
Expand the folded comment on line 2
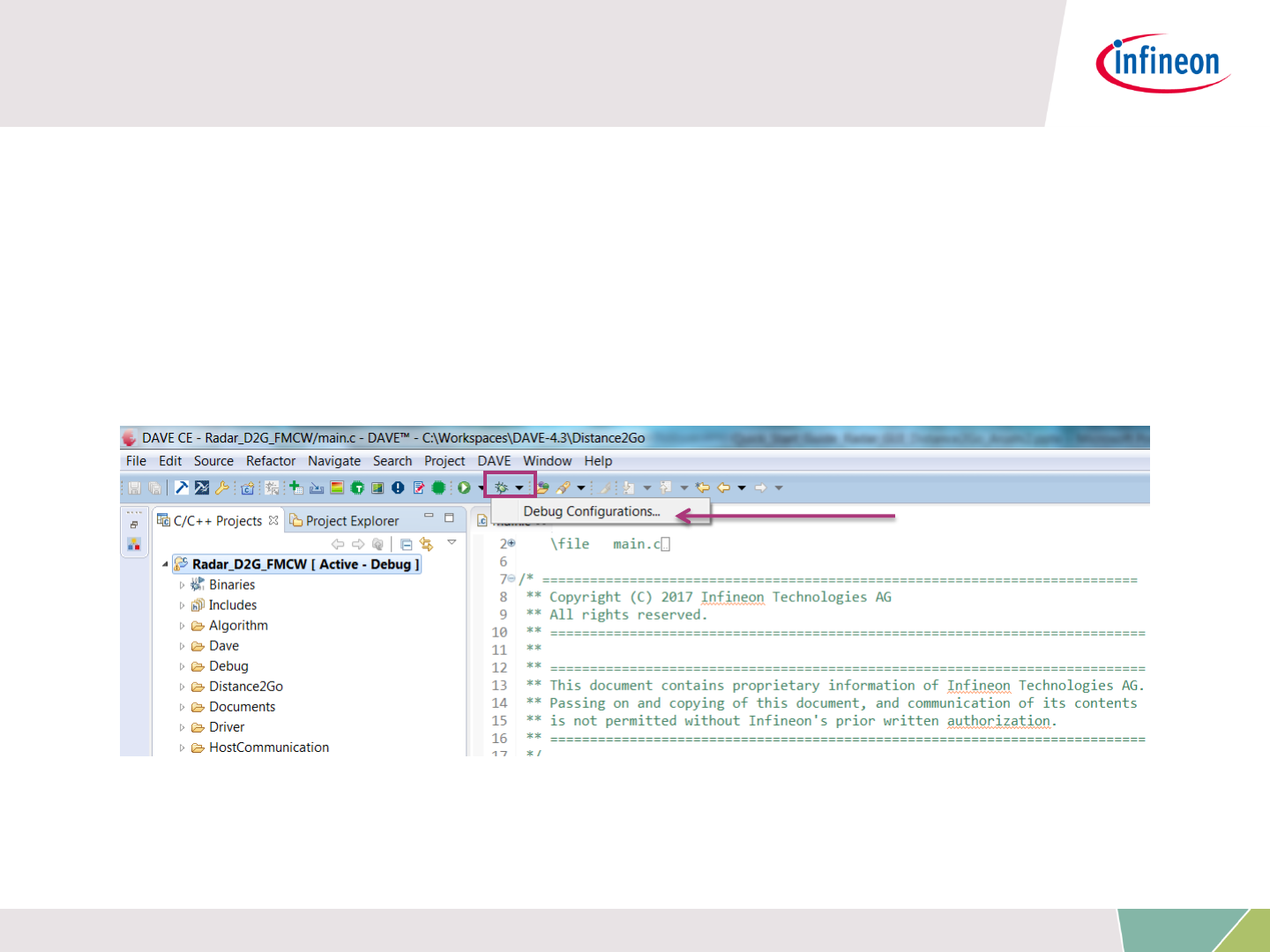(x=512, y=543)
